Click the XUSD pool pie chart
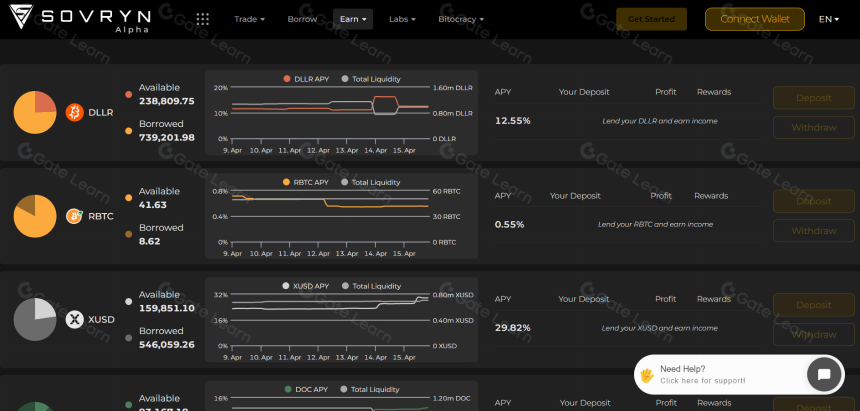 click(35, 319)
